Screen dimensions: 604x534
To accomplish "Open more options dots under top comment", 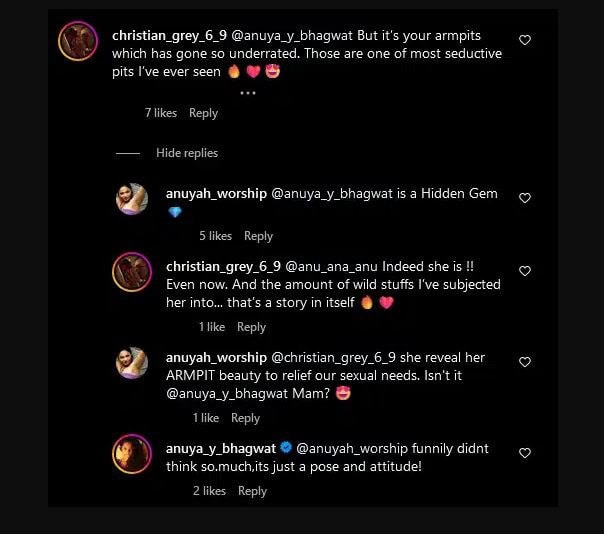I will point(248,93).
